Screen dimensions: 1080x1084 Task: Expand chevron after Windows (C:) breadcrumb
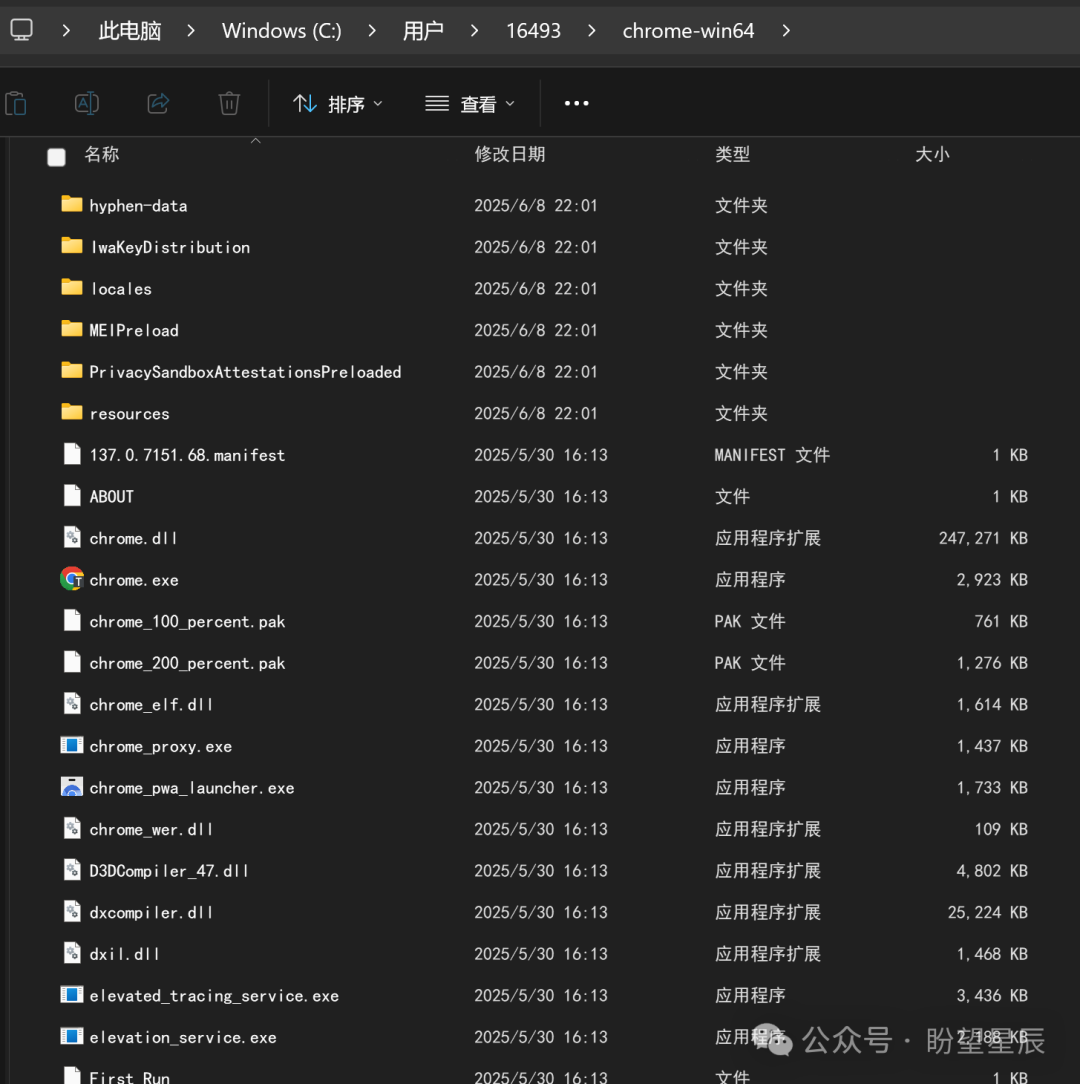(372, 30)
